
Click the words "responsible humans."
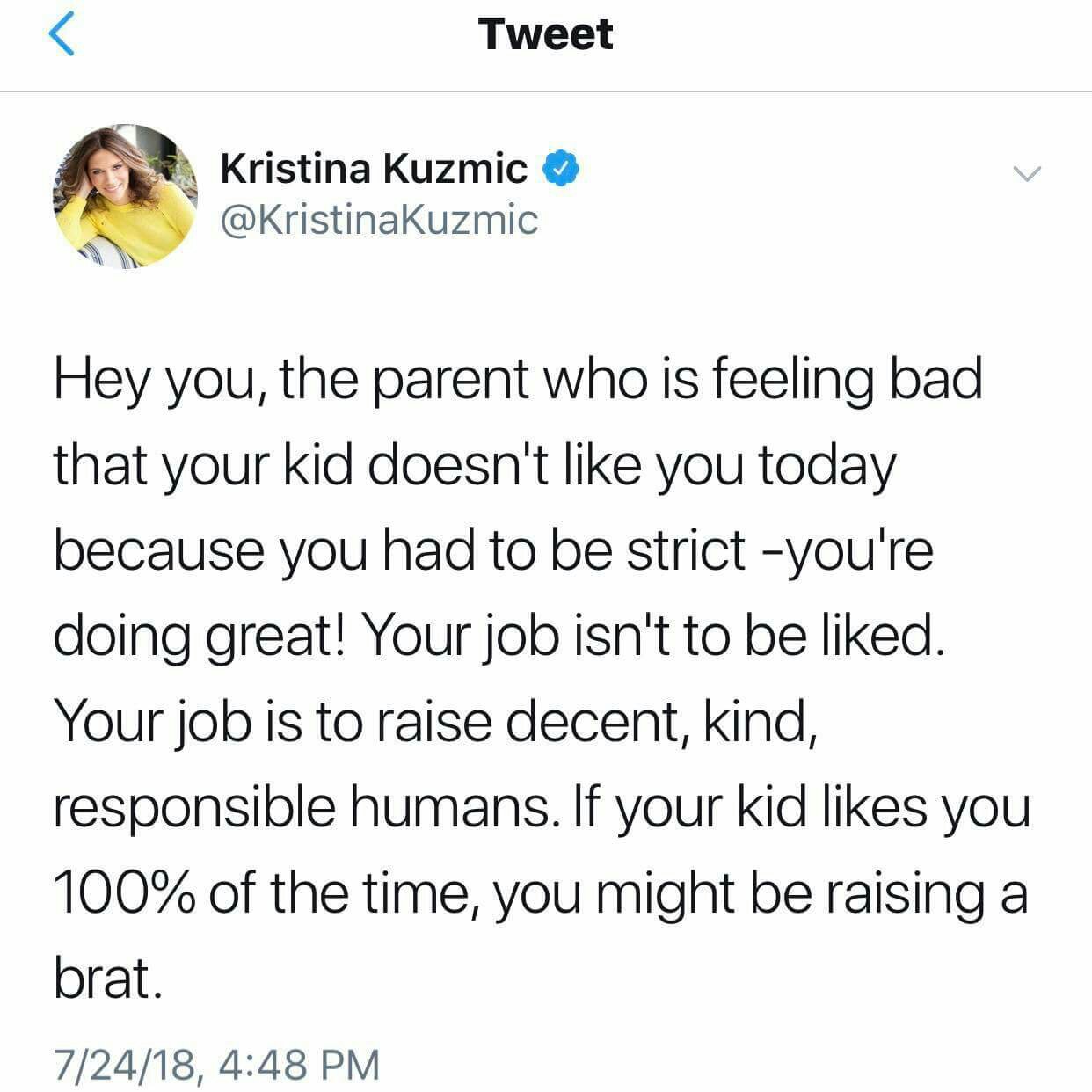click(x=304, y=806)
